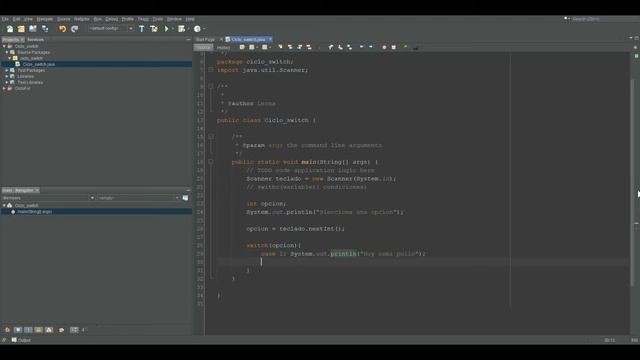The width and height of the screenshot is (640, 360).
Task: Click the Debug Project icon
Action: pyautogui.click(x=181, y=29)
